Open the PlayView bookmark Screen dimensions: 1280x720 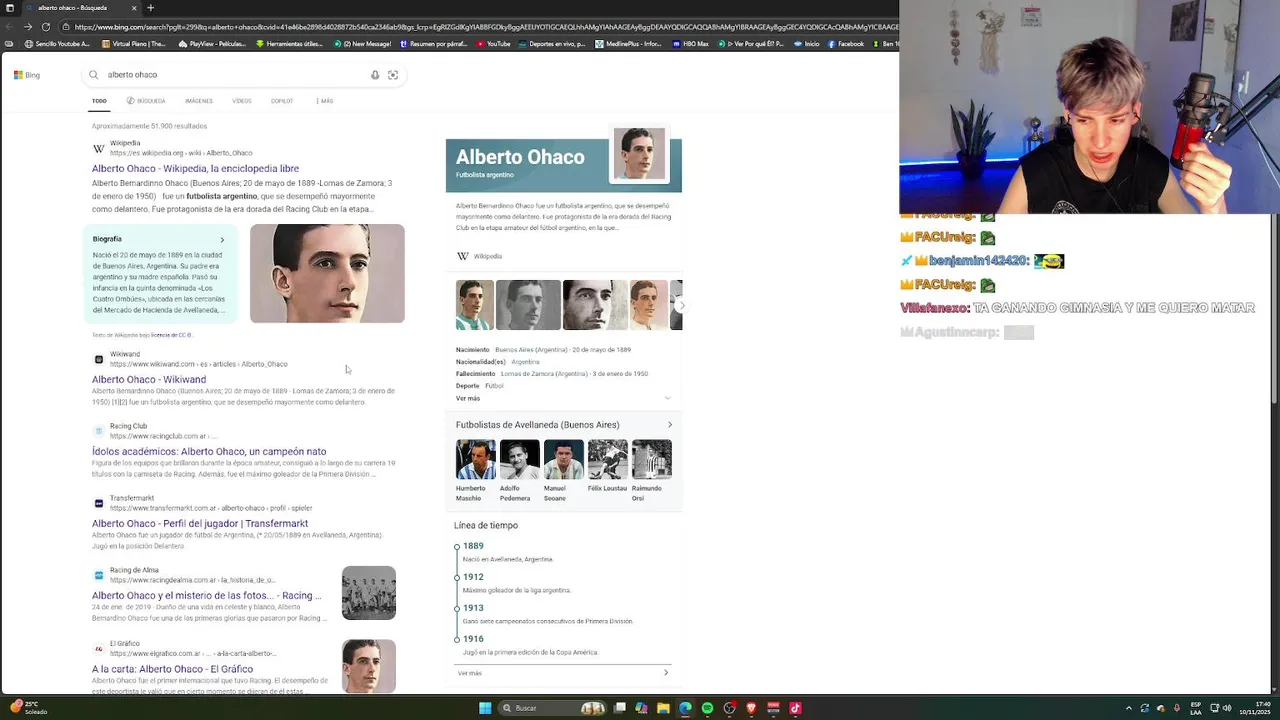212,44
